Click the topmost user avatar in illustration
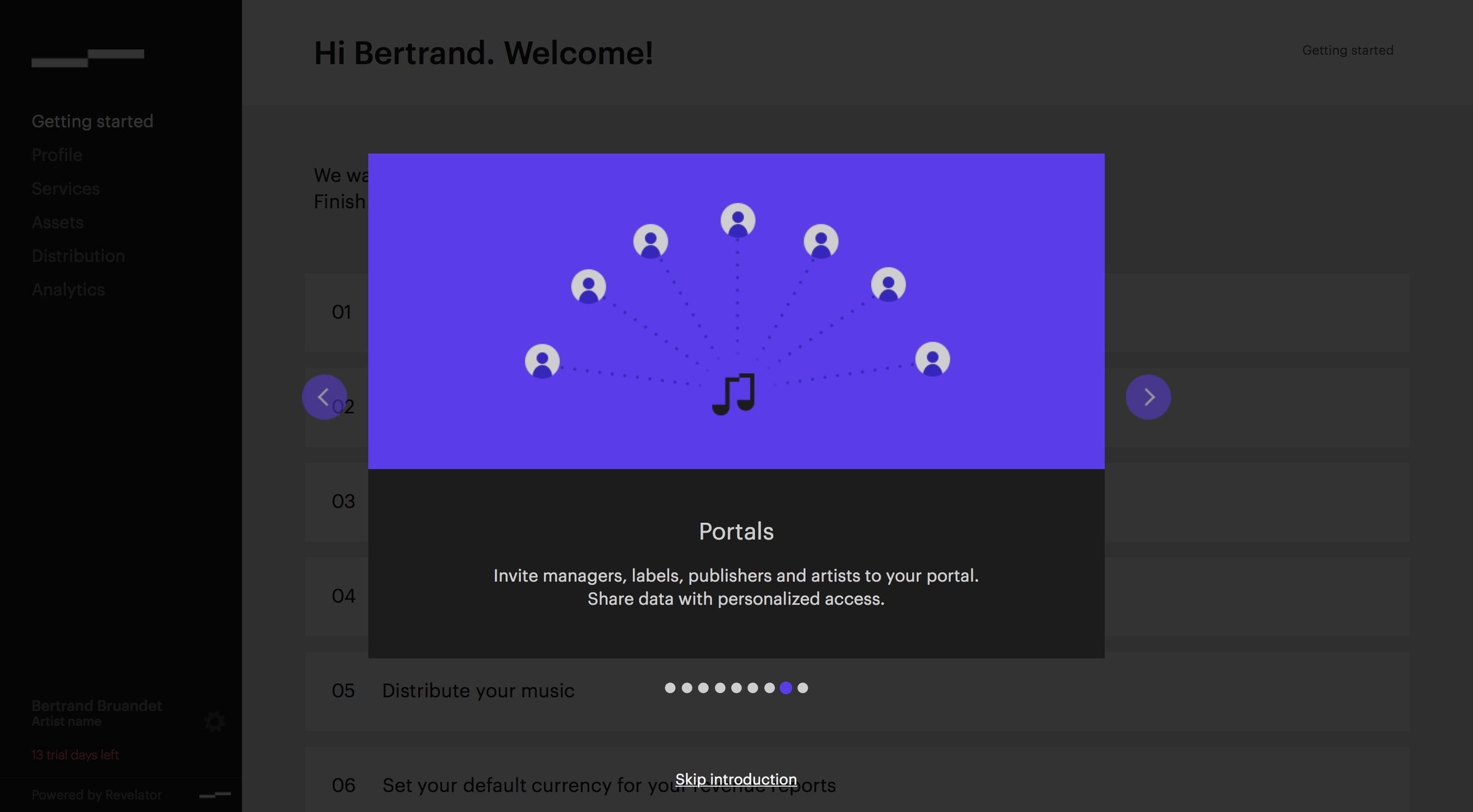The height and width of the screenshot is (812, 1473). [x=738, y=220]
